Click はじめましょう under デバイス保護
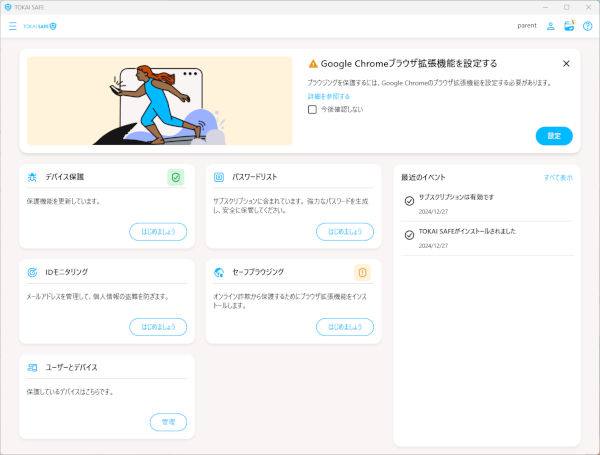Image resolution: width=600 pixels, height=455 pixels. tap(158, 232)
